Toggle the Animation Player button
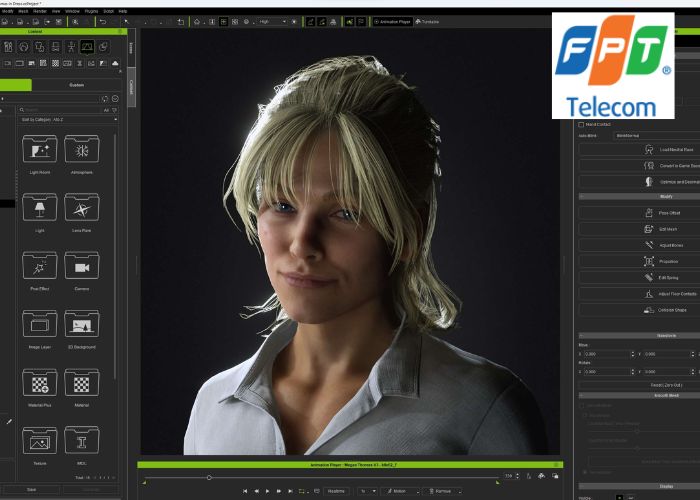The height and width of the screenshot is (500, 700). click(x=394, y=21)
